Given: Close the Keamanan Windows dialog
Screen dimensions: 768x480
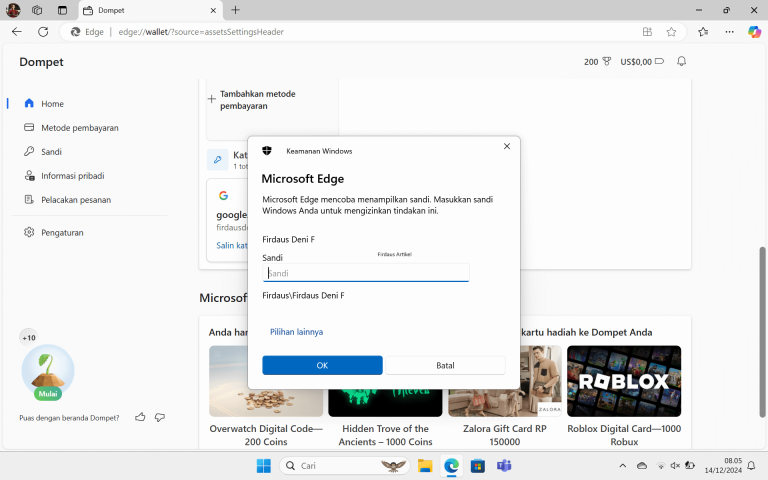Looking at the screenshot, I should (507, 146).
